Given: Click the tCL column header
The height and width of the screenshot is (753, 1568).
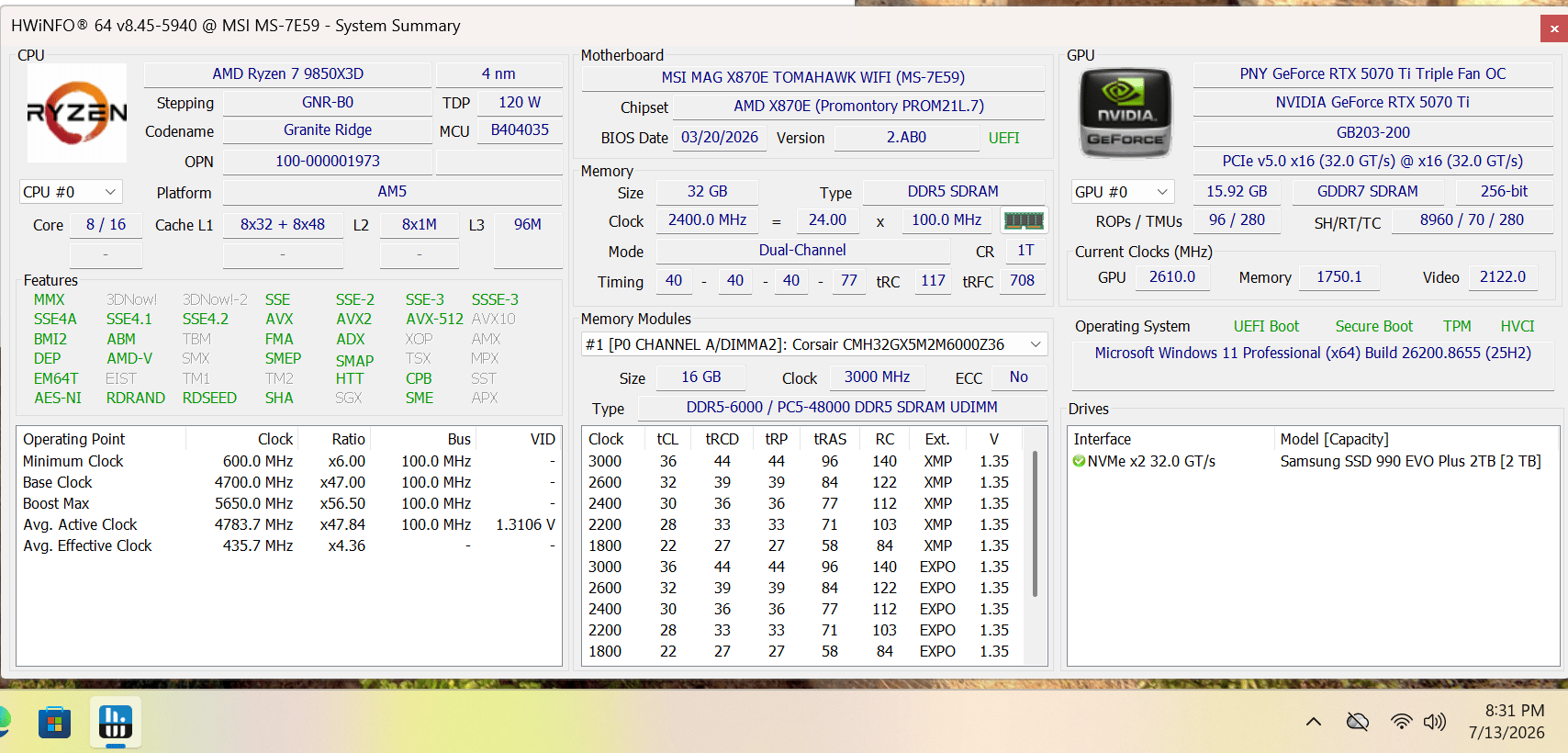Looking at the screenshot, I should pos(667,440).
